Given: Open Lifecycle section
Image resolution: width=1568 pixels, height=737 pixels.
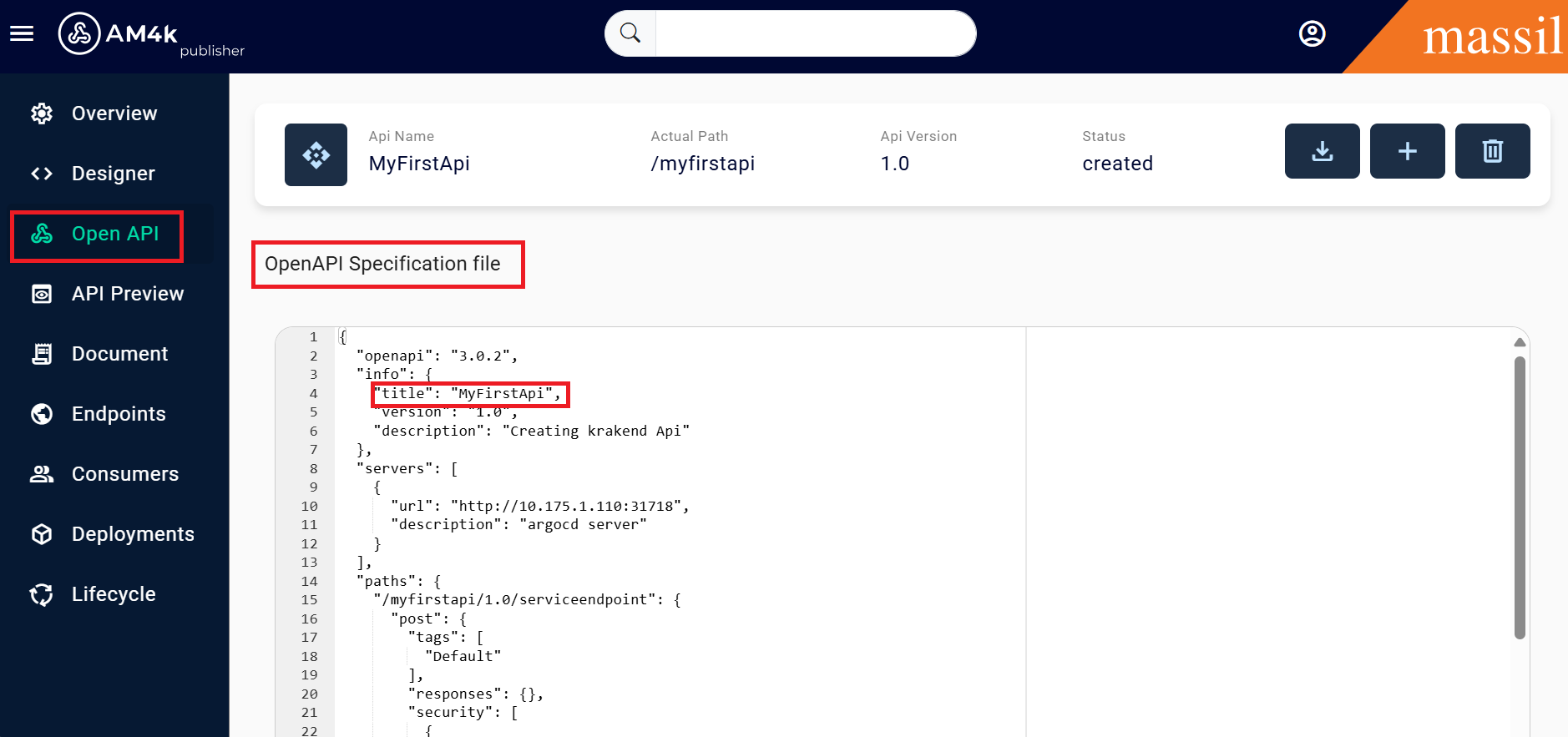Looking at the screenshot, I should (114, 594).
